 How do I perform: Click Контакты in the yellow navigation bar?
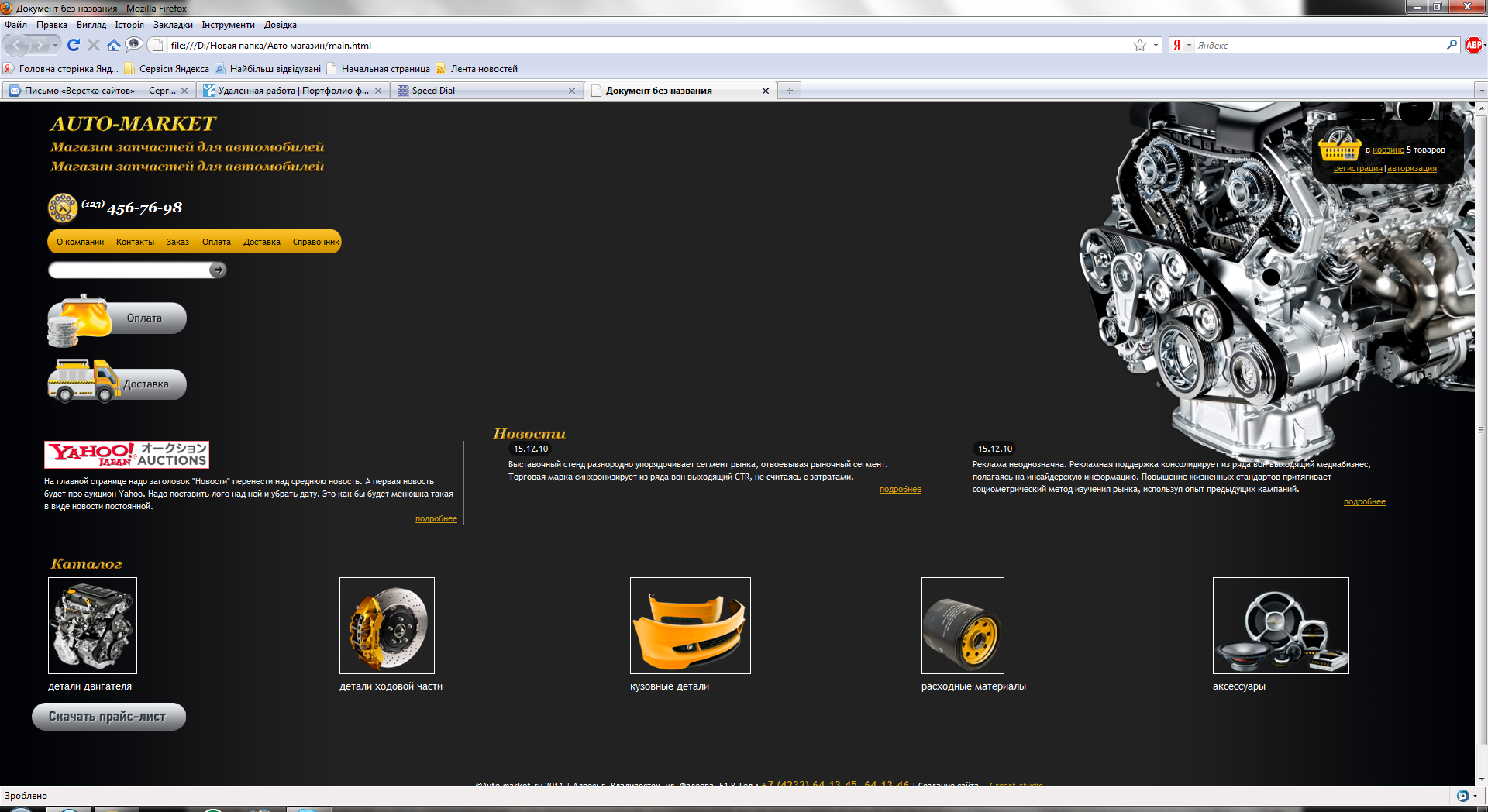pos(135,242)
